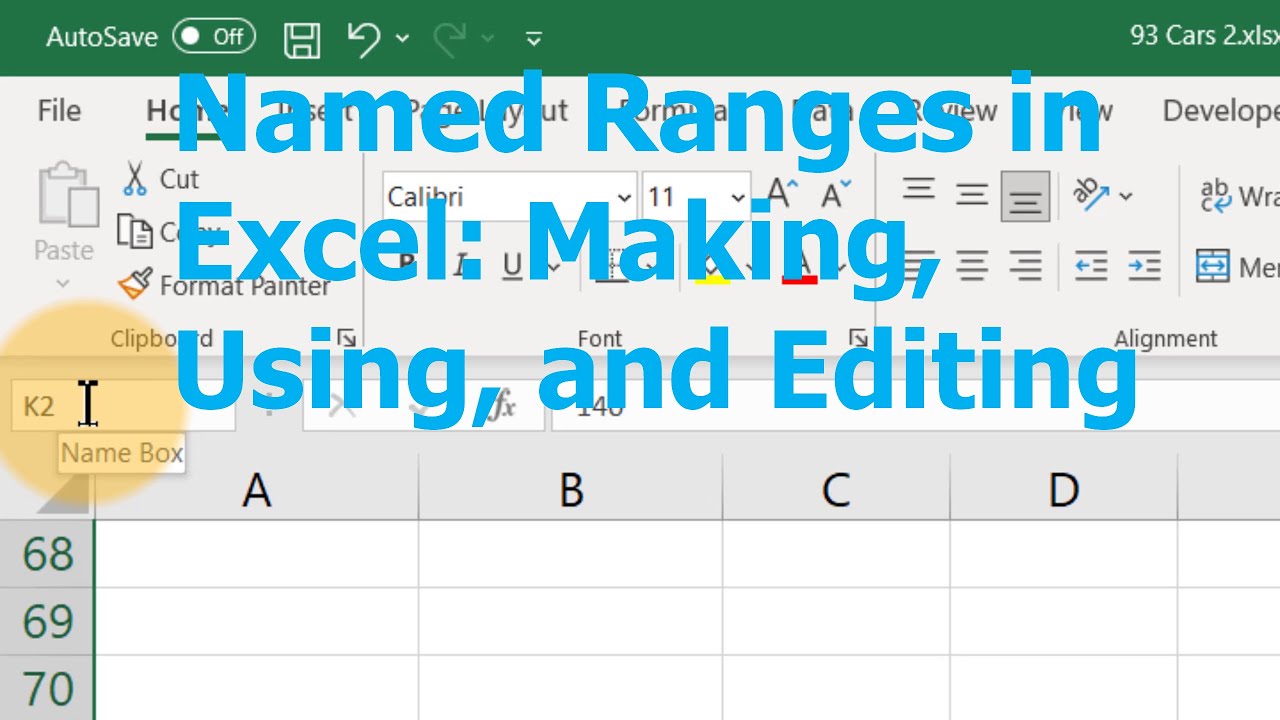Center cell text horizontally
Image resolution: width=1280 pixels, height=720 pixels.
click(x=972, y=266)
